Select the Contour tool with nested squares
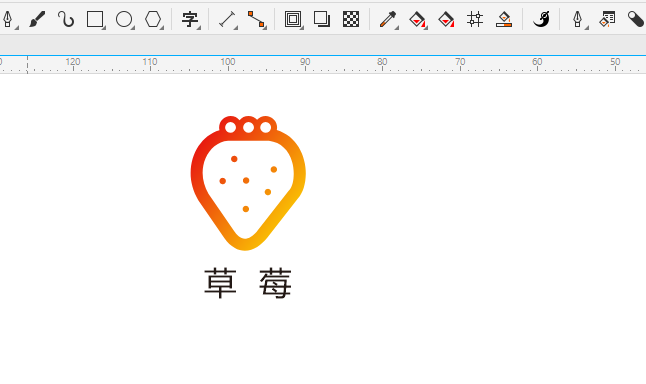This screenshot has width=646, height=384. [x=293, y=19]
